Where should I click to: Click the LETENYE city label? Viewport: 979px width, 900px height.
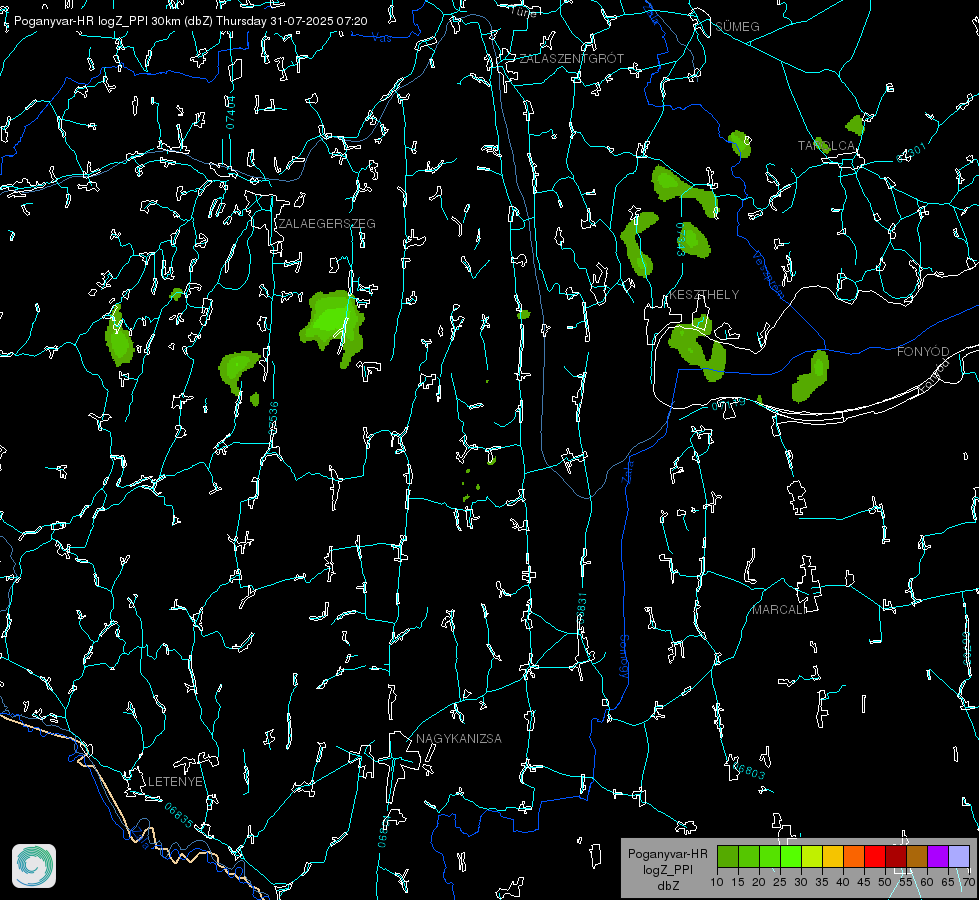[175, 782]
